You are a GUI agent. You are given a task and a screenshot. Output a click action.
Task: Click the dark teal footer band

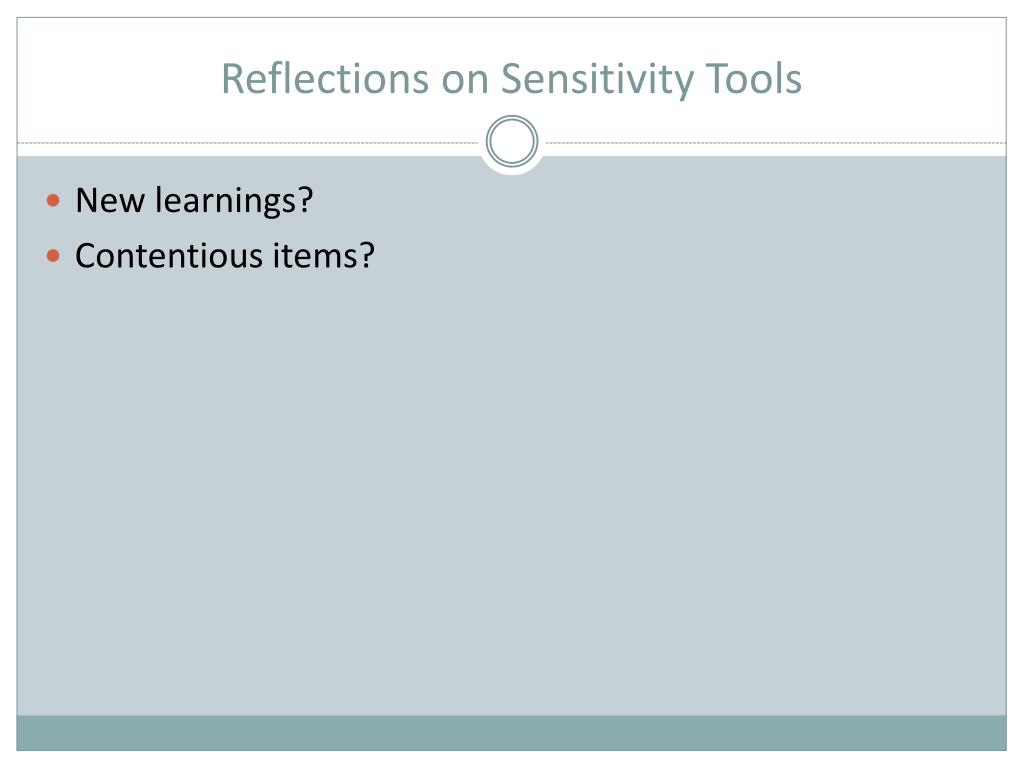click(512, 733)
